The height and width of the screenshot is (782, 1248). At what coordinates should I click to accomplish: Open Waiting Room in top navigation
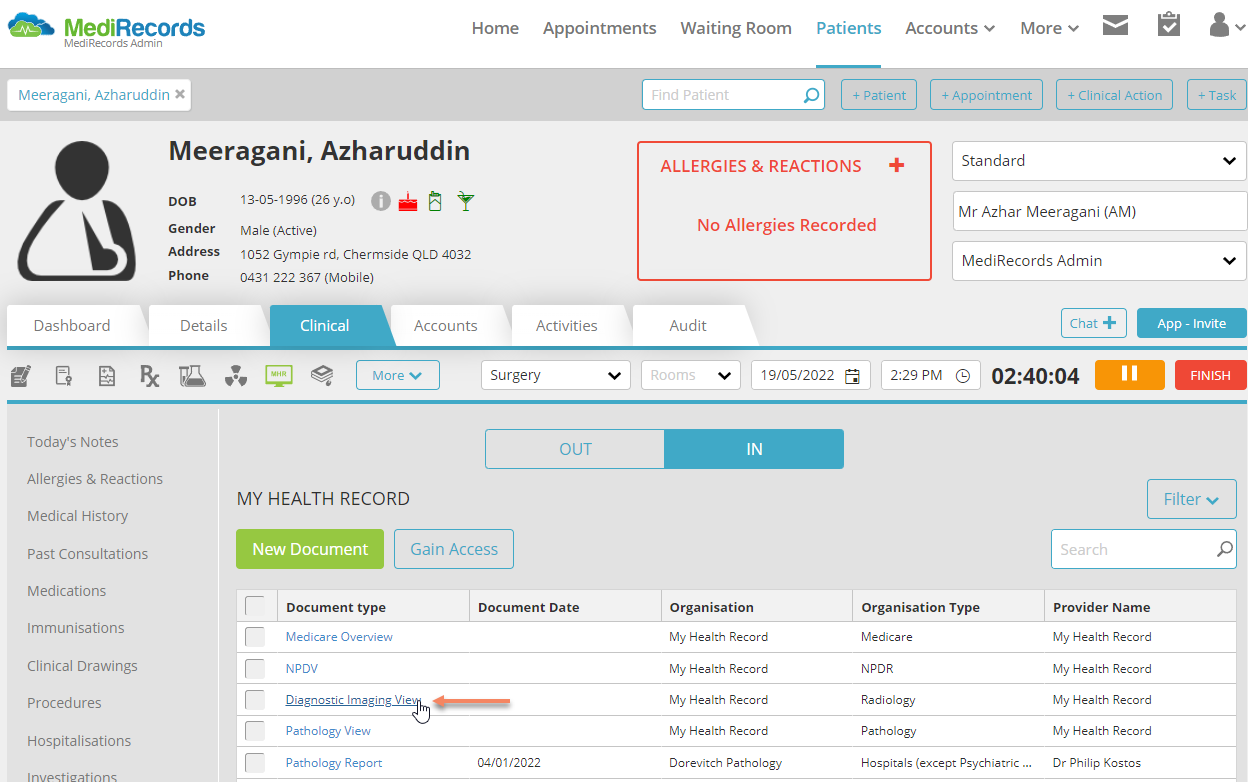736,28
